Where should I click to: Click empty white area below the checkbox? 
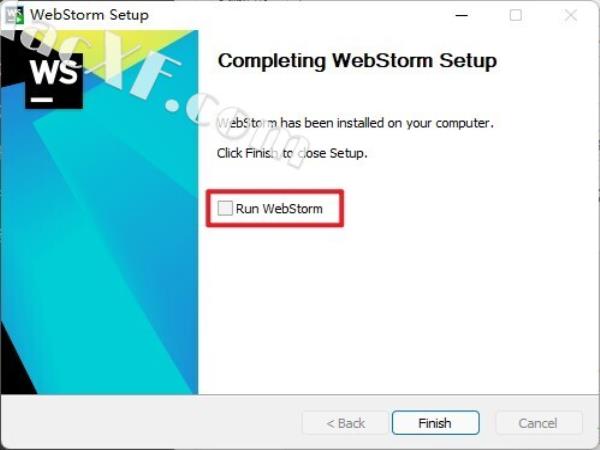396,306
